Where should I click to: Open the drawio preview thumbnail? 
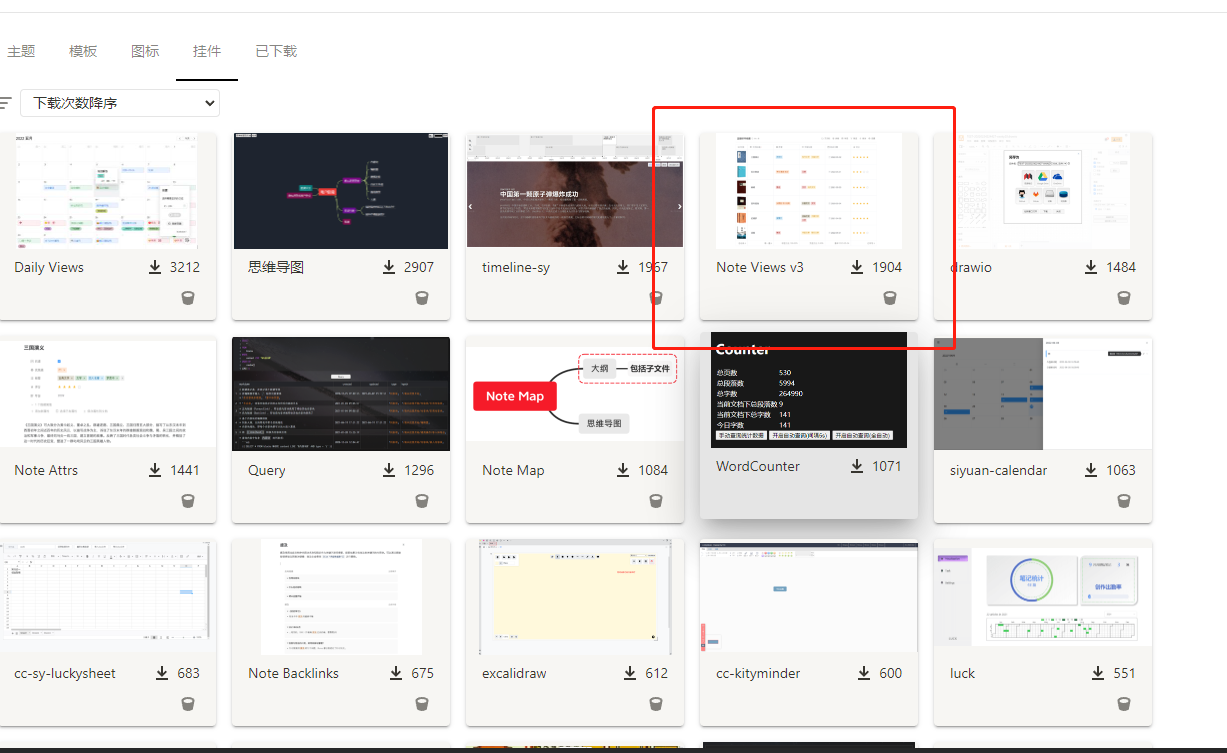tap(1043, 191)
